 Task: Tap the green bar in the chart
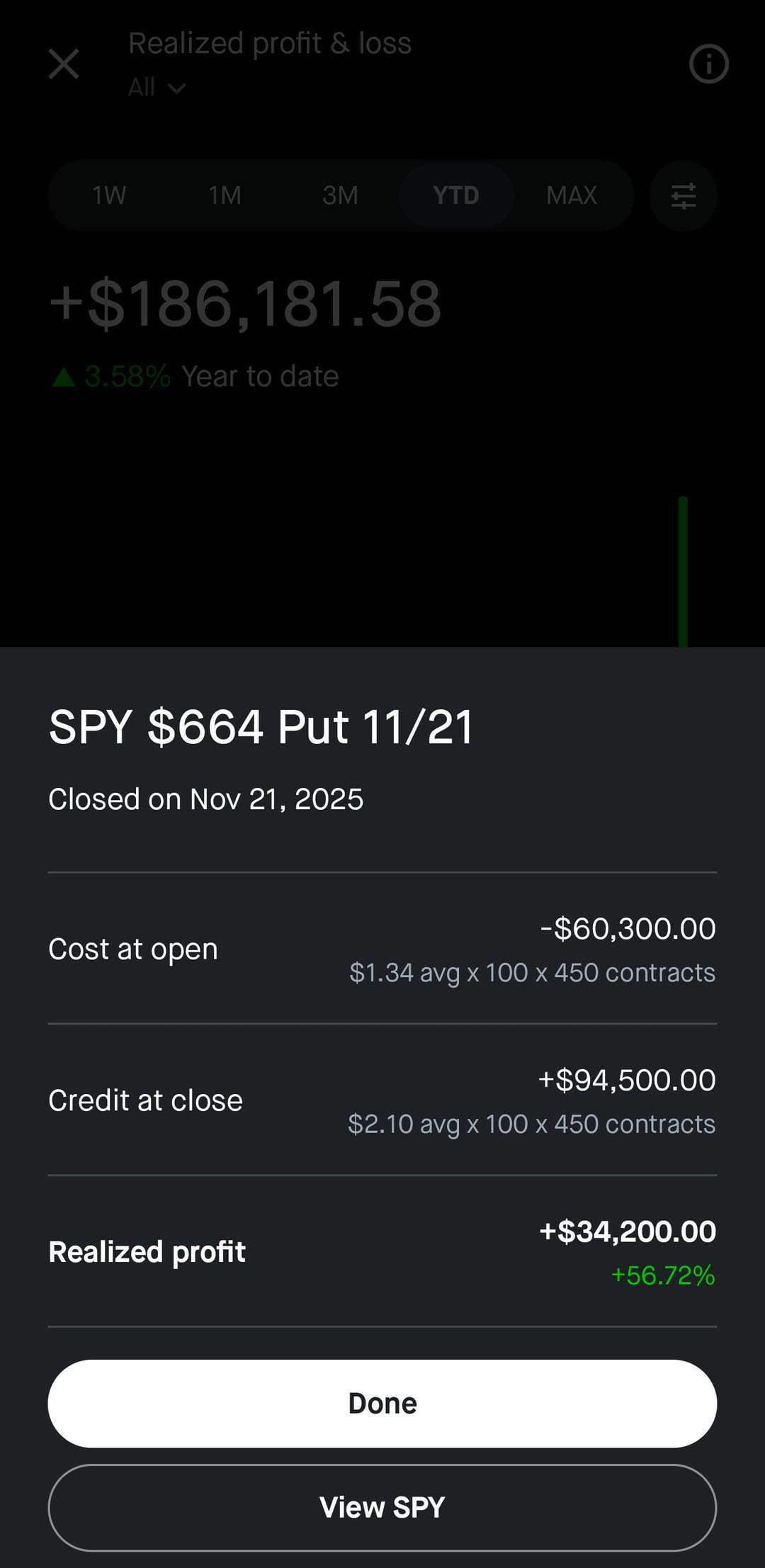[683, 570]
